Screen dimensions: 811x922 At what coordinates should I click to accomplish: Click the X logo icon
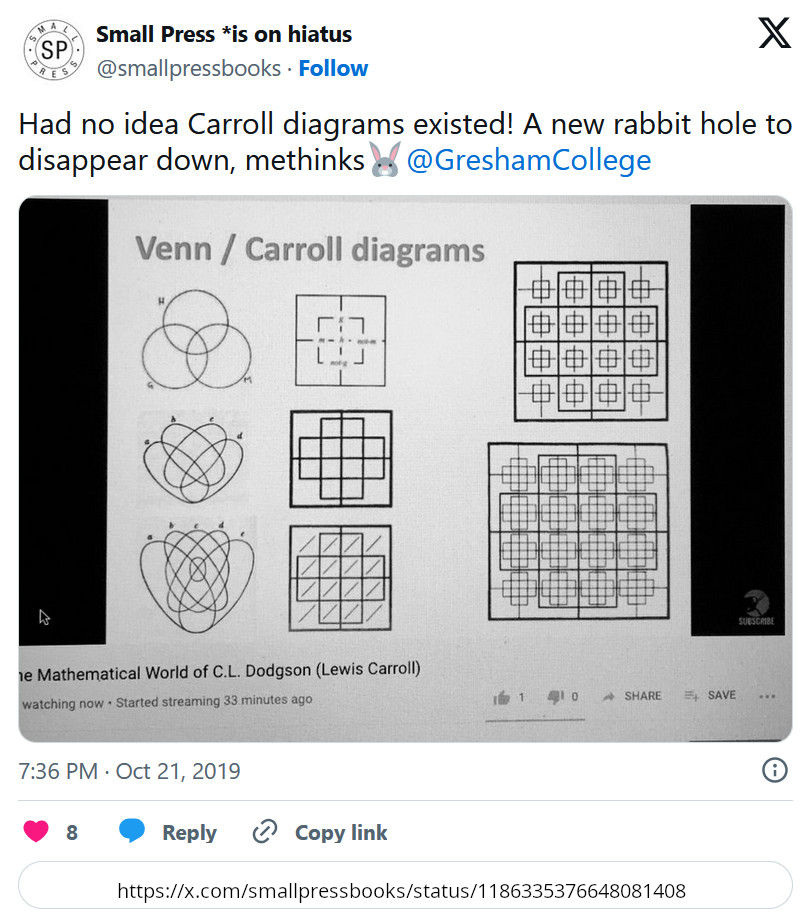coord(774,34)
